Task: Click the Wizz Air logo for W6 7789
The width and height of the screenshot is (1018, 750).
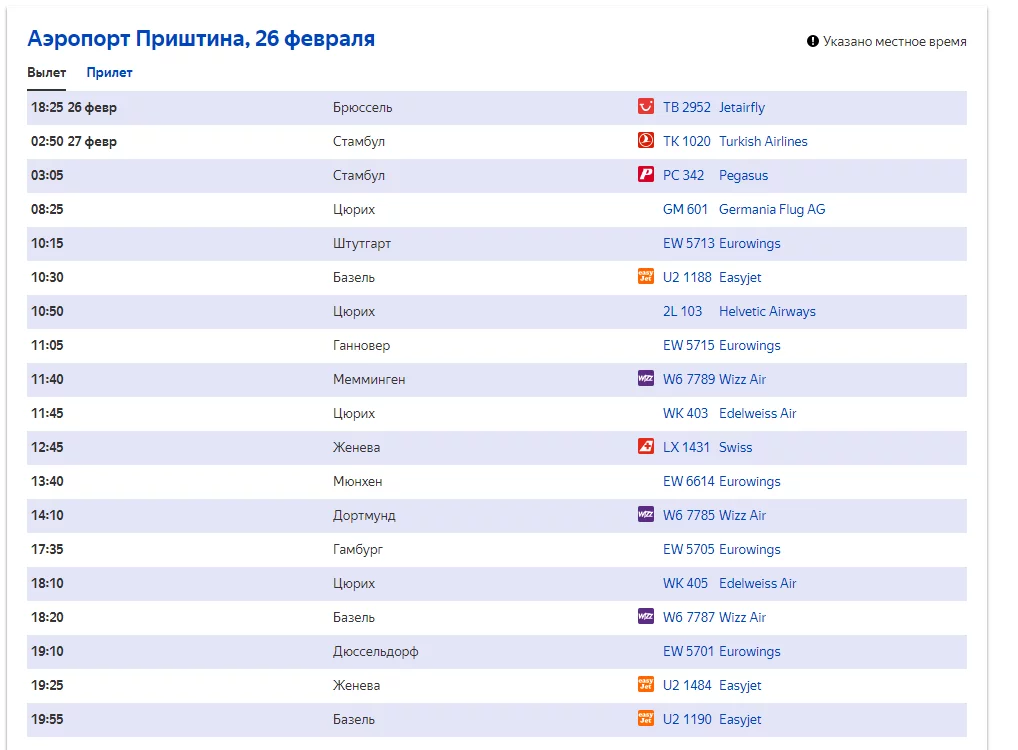Action: [x=646, y=379]
